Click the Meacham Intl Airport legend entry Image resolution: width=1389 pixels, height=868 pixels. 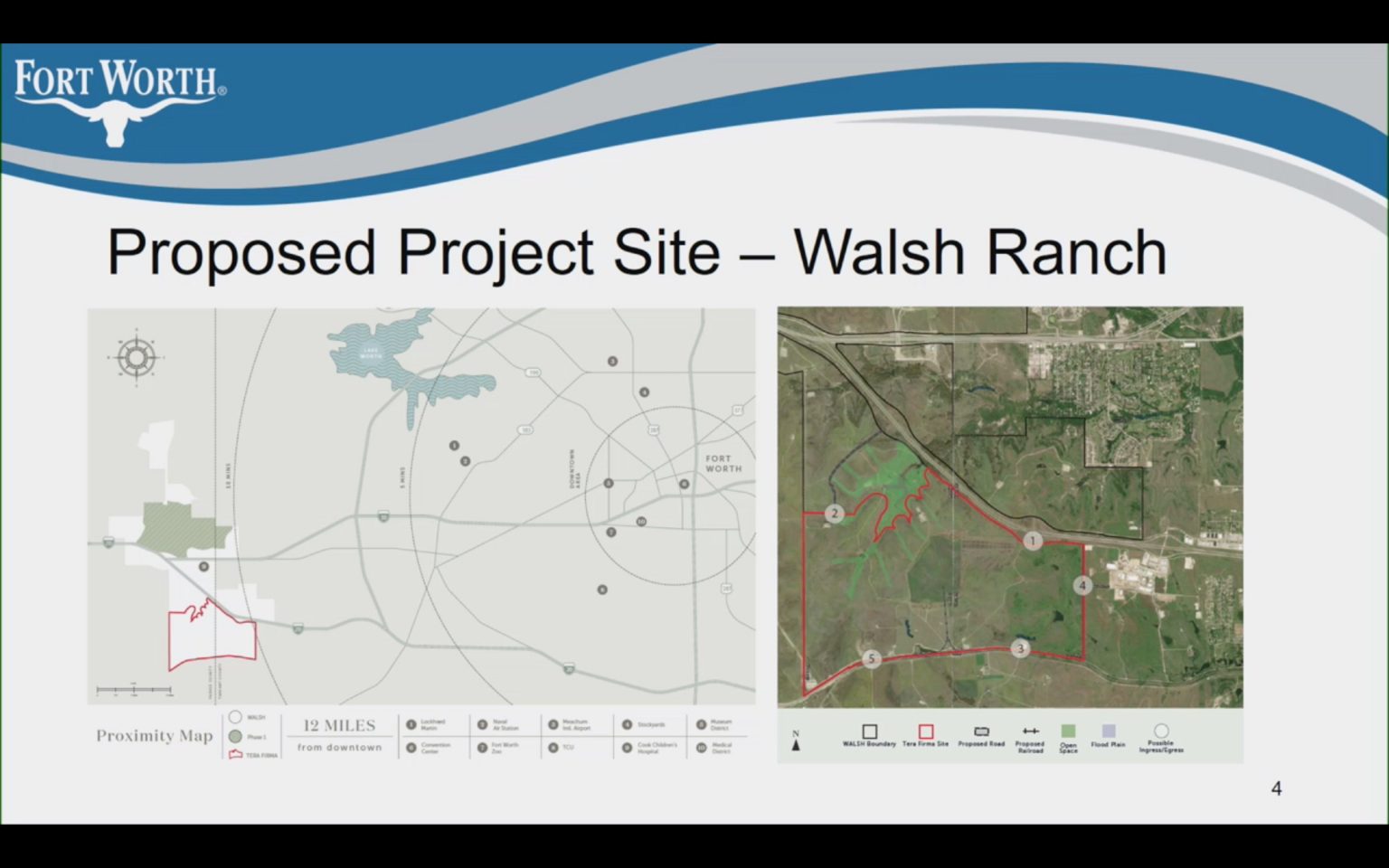pos(570,724)
